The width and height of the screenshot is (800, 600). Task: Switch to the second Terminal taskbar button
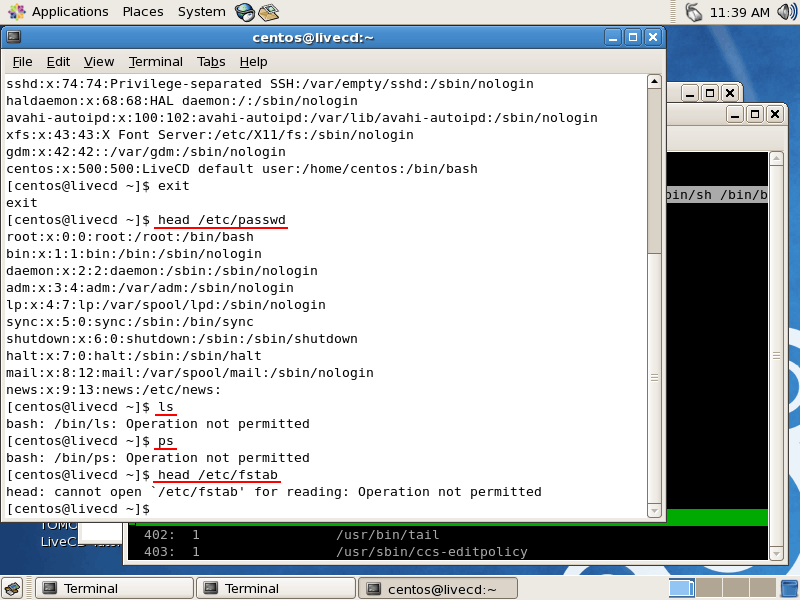point(276,589)
